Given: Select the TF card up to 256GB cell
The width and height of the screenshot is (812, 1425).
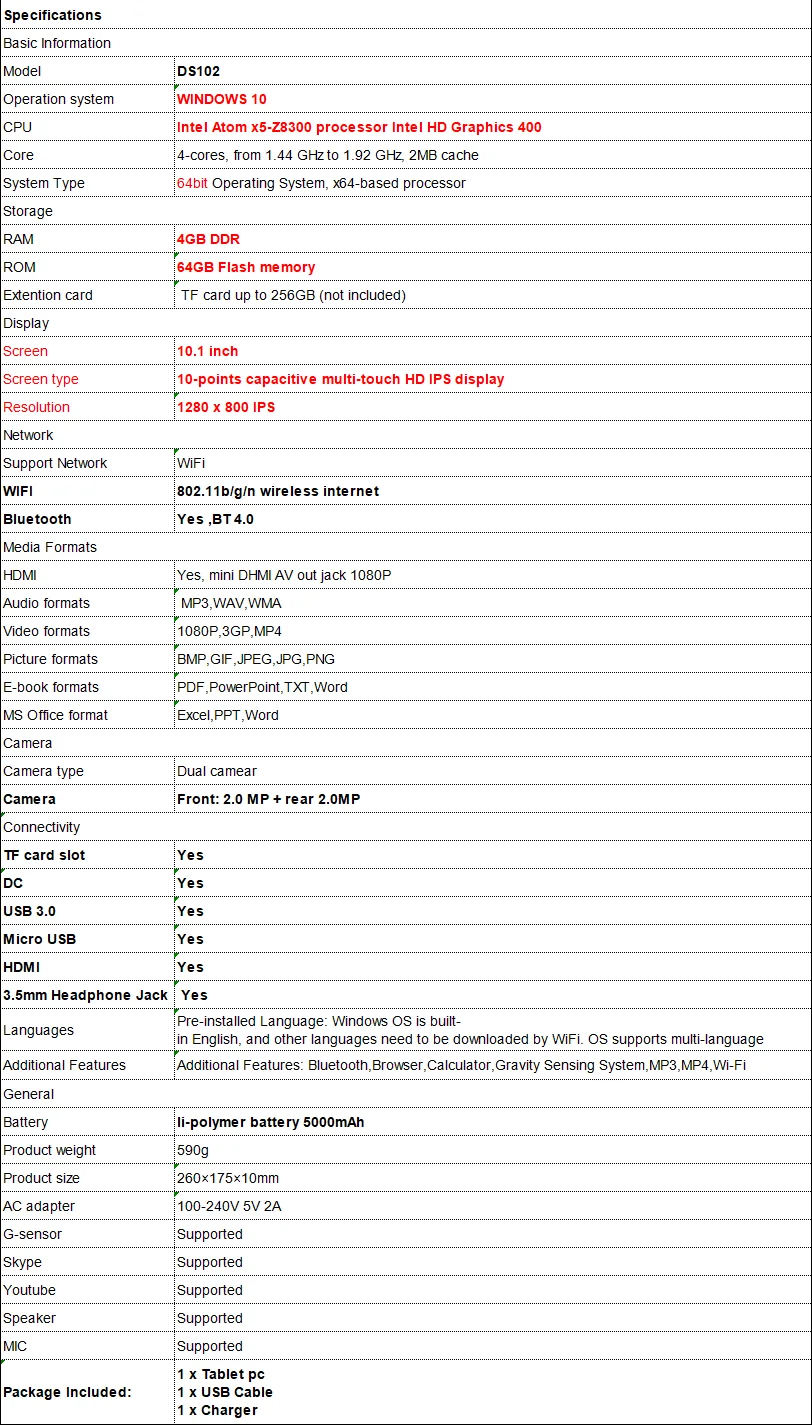Looking at the screenshot, I should 492,295.
